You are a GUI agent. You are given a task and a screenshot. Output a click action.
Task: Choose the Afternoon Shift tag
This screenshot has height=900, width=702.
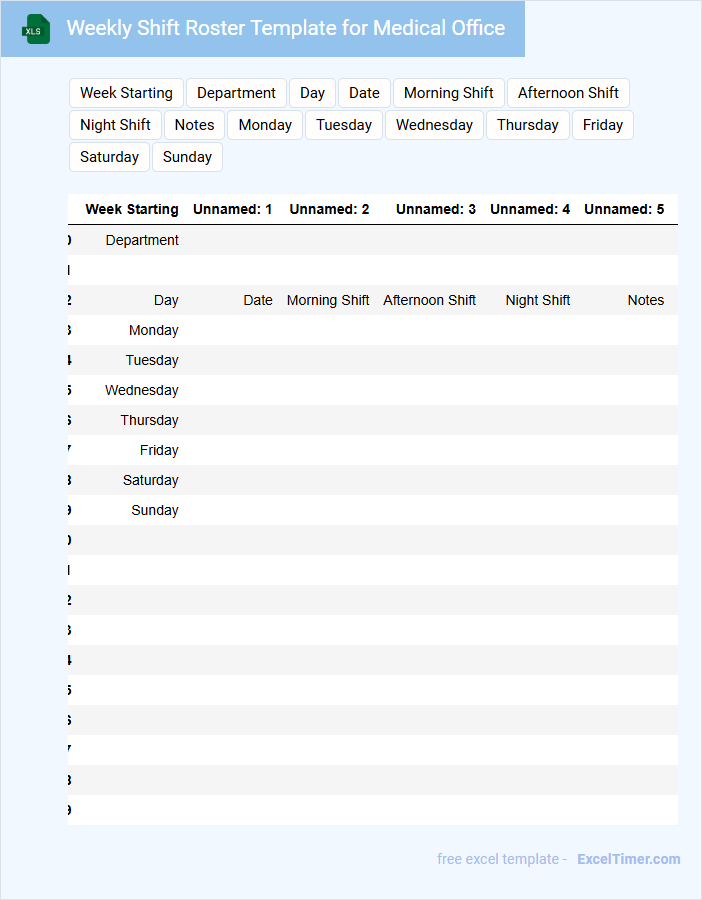568,93
